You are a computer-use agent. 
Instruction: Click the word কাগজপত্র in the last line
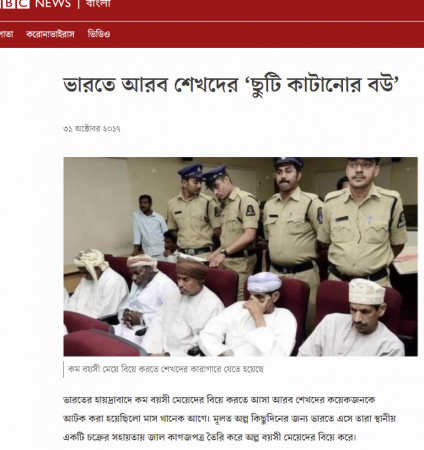tap(188, 437)
